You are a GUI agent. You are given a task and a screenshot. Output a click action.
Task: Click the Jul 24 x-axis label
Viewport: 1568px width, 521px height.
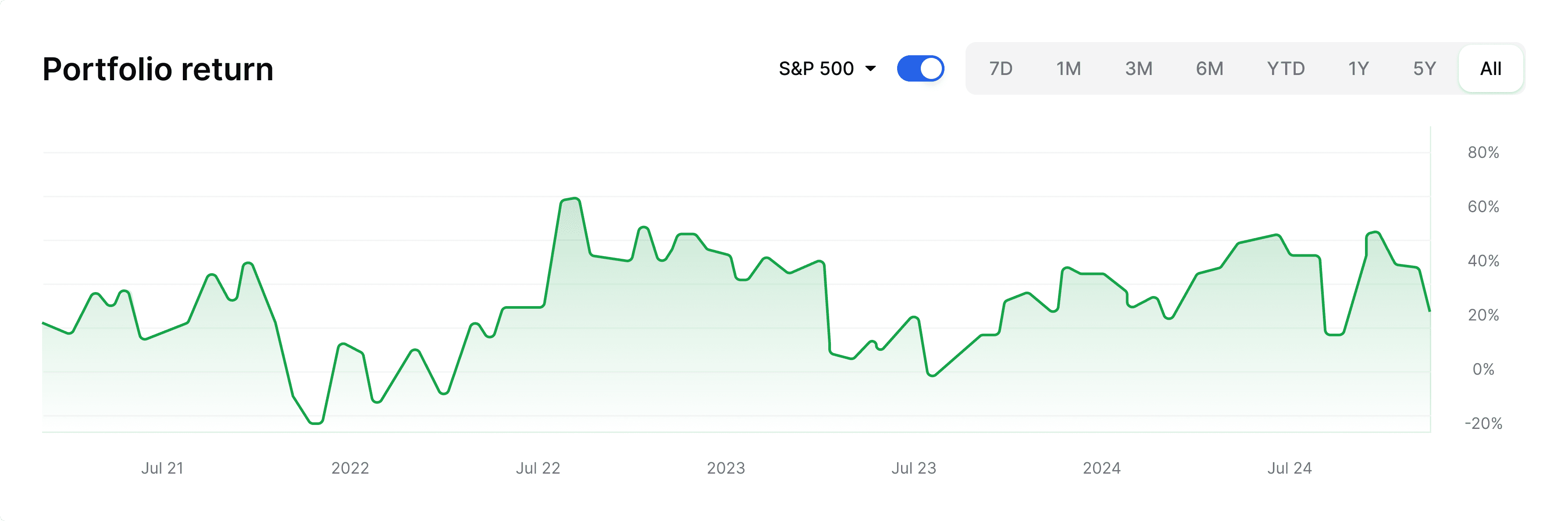(1289, 468)
